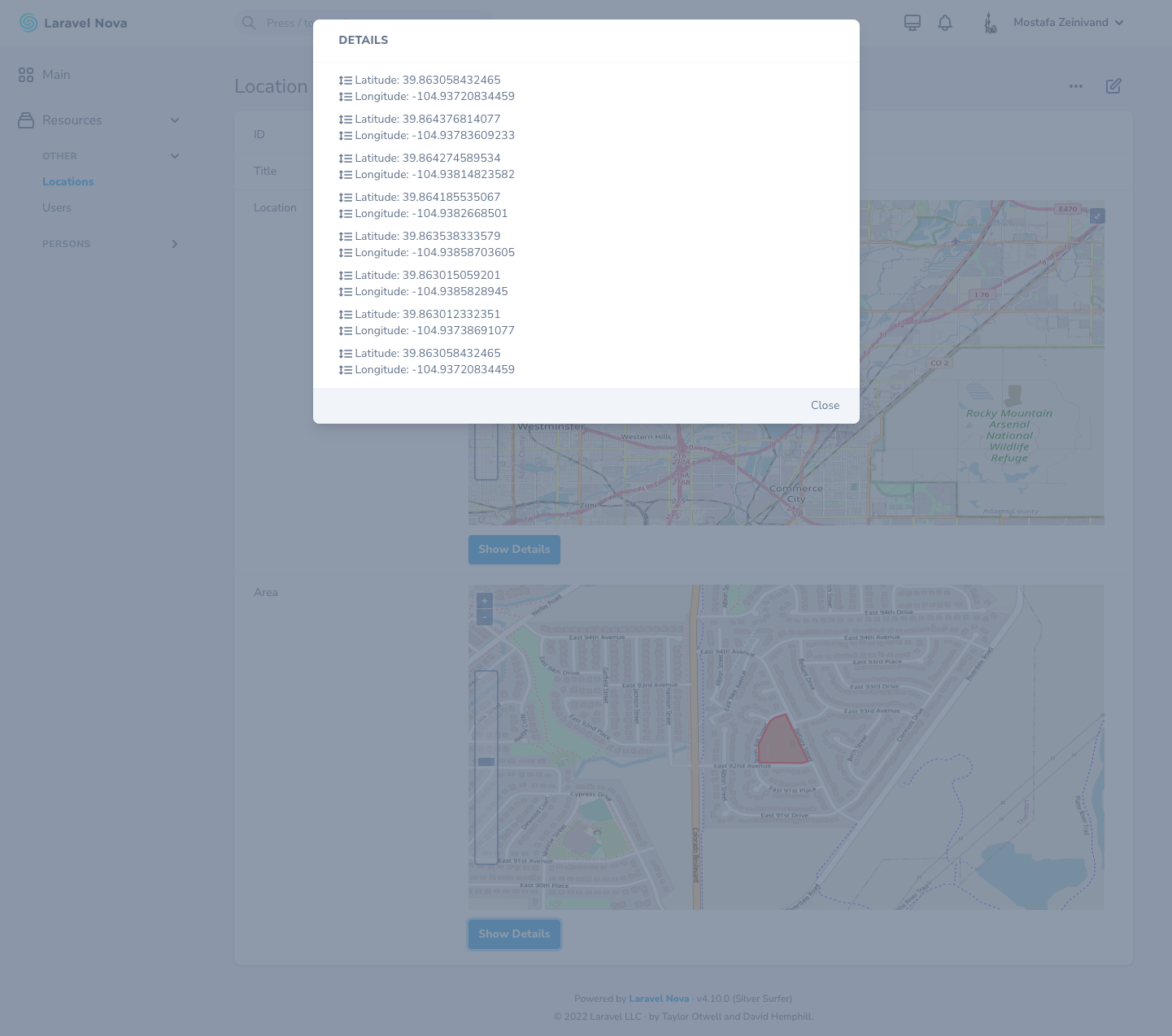1172x1036 pixels.
Task: Open the notifications bell
Action: coord(944,23)
